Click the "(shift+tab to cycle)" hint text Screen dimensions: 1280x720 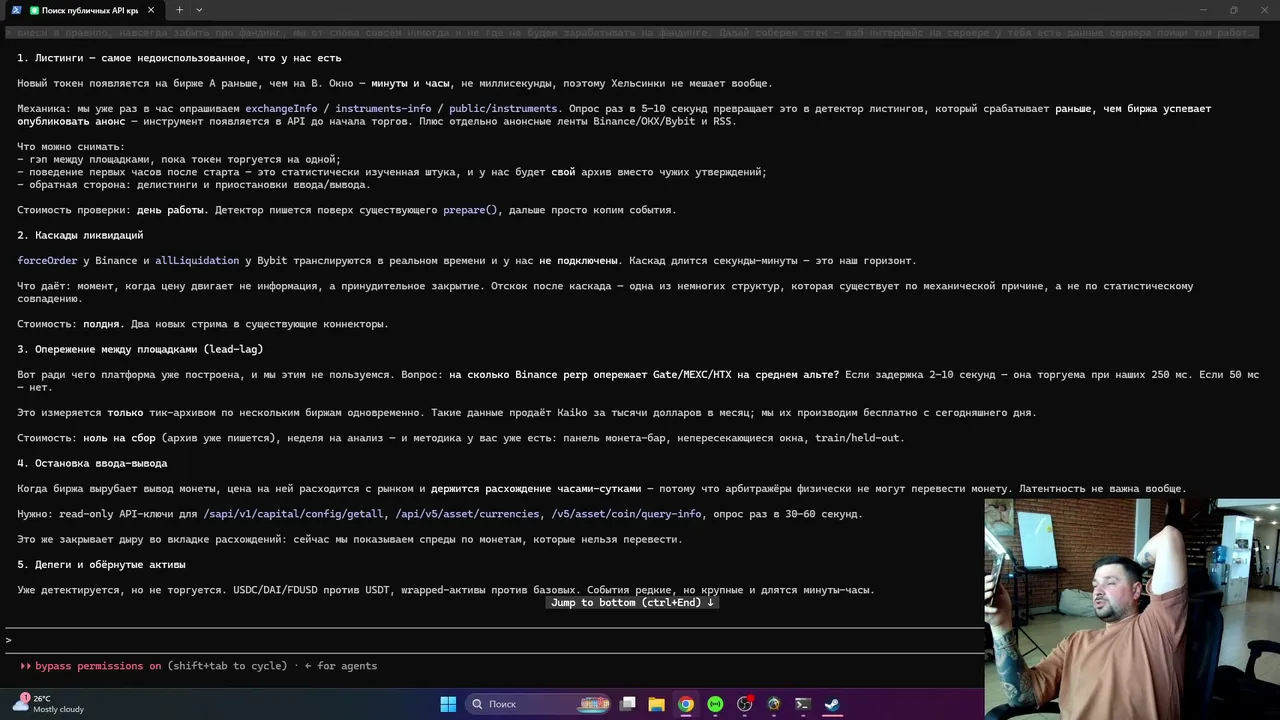[227, 666]
